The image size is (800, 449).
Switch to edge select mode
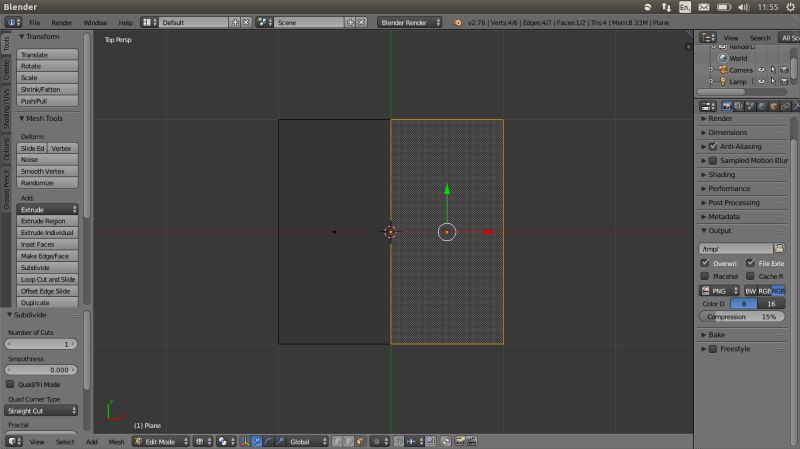(x=349, y=441)
